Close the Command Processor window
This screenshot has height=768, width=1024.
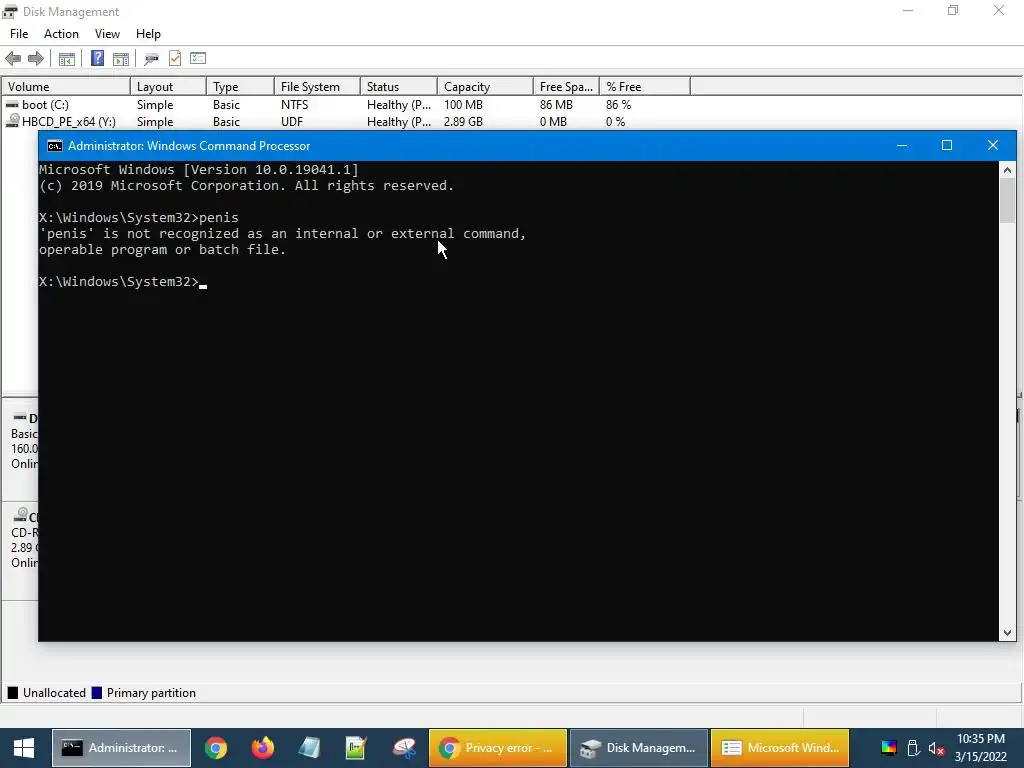[x=993, y=145]
